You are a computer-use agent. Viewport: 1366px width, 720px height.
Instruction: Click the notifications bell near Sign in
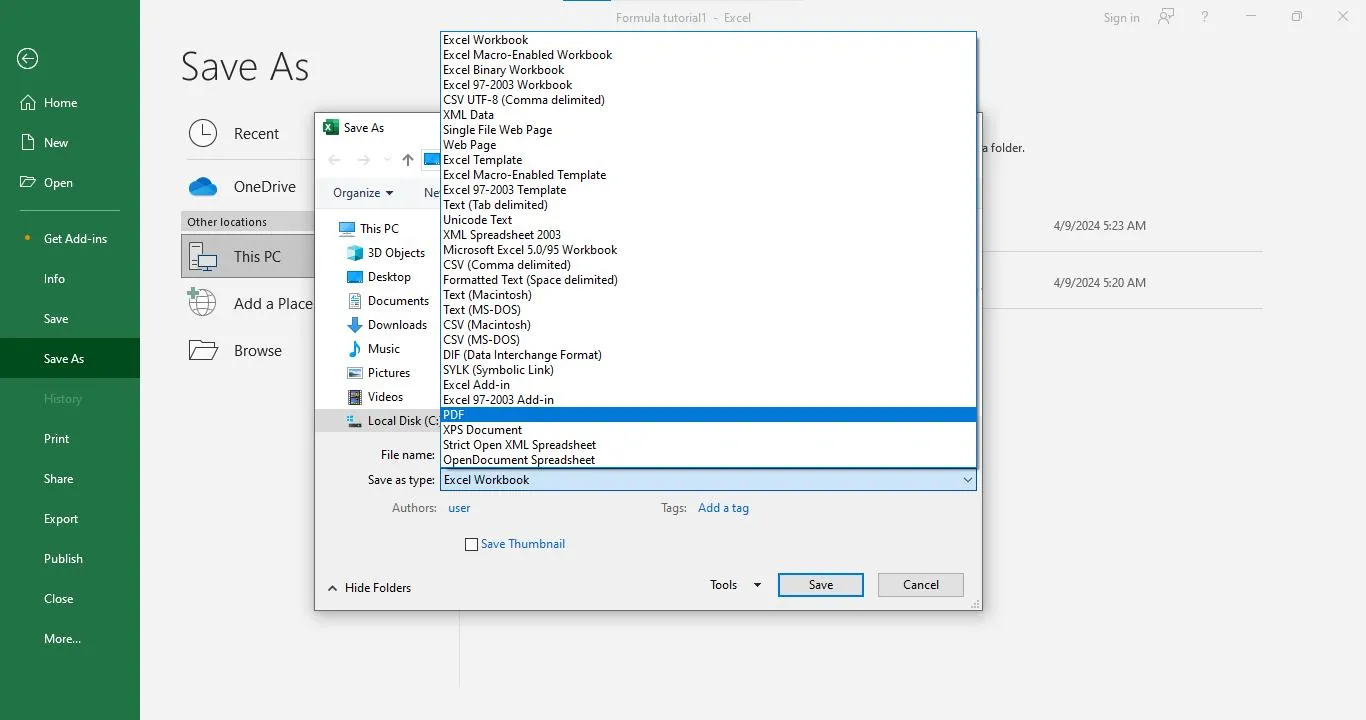pyautogui.click(x=1166, y=17)
